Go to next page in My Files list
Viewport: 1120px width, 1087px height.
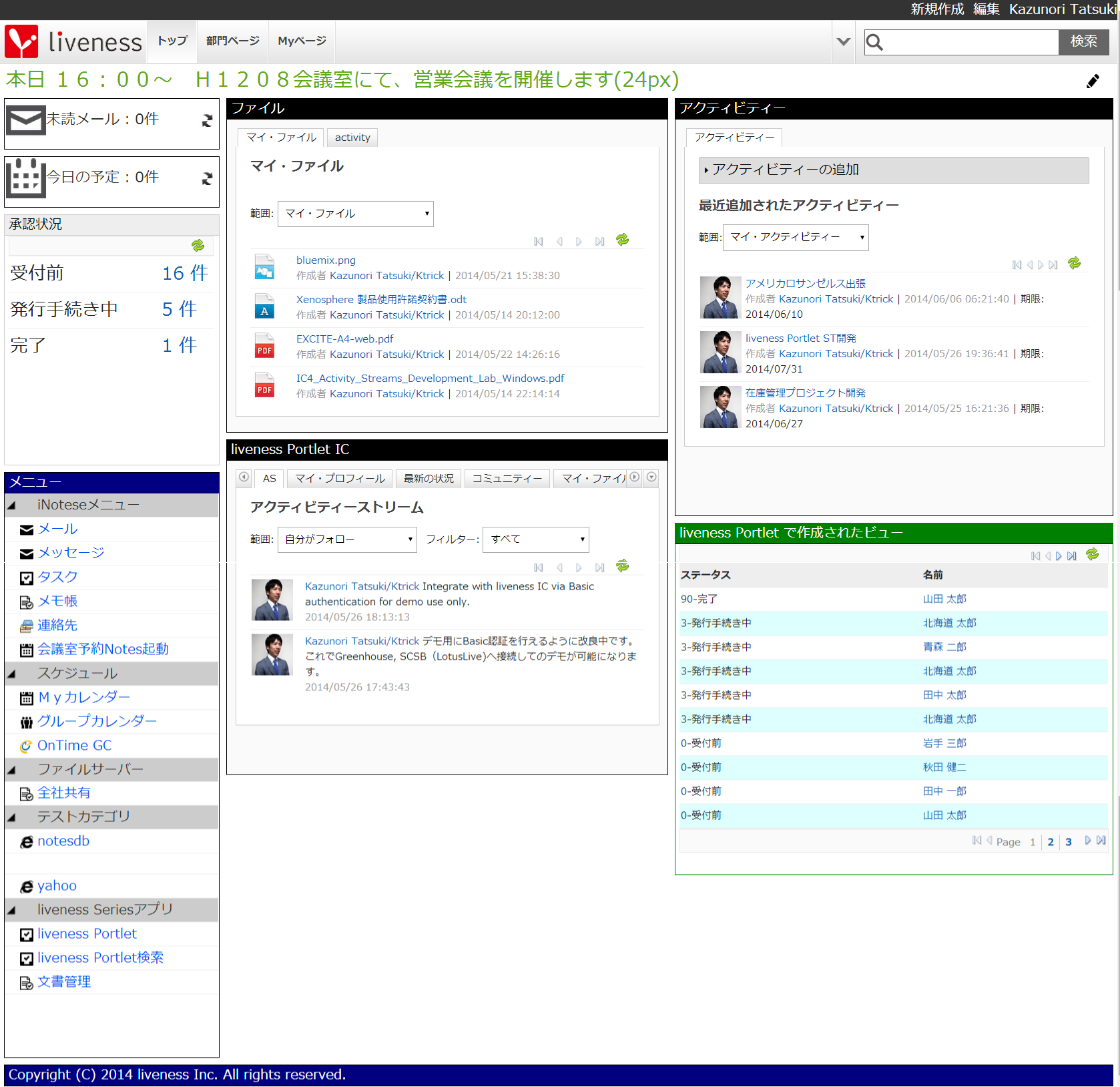pyautogui.click(x=579, y=242)
